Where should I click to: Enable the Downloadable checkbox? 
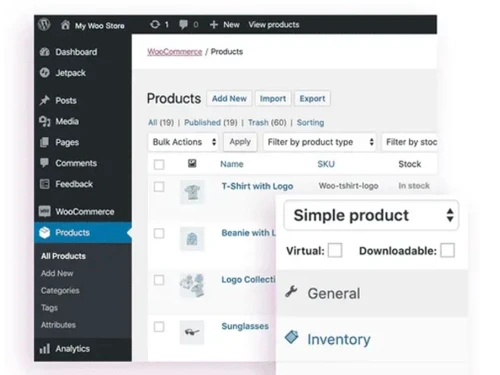447,250
